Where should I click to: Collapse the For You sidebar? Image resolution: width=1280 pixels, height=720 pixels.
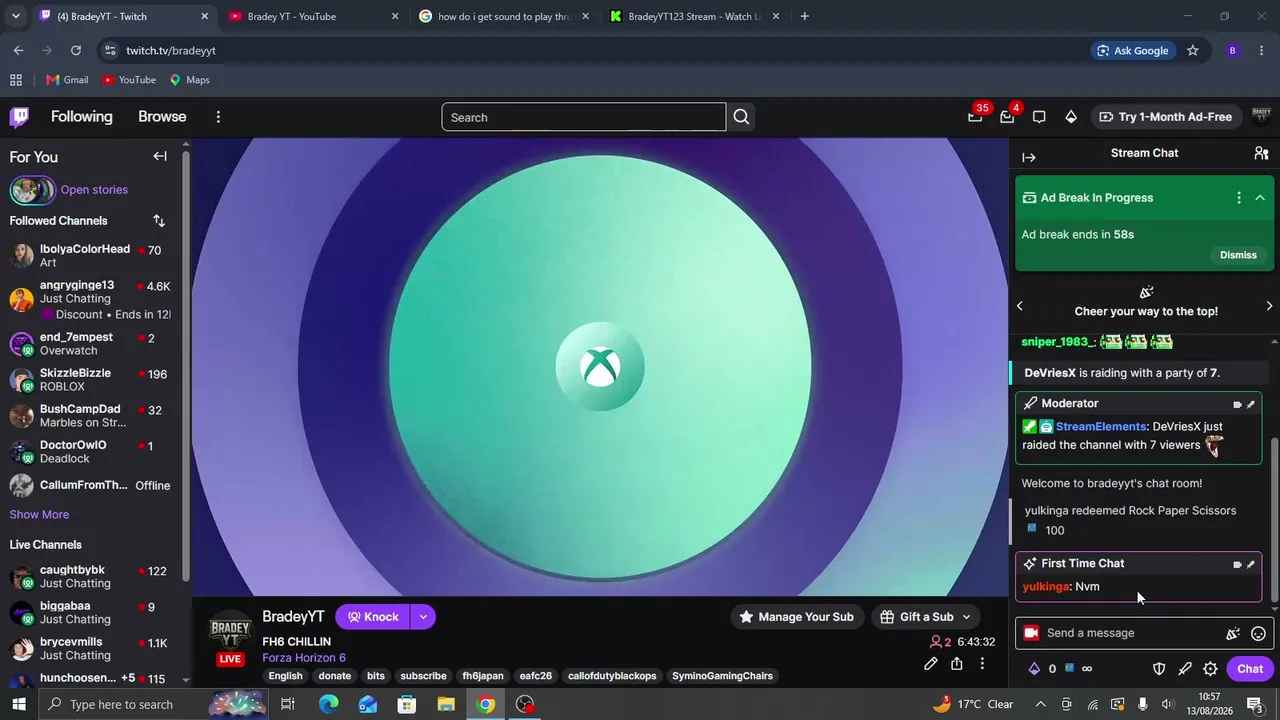click(160, 156)
